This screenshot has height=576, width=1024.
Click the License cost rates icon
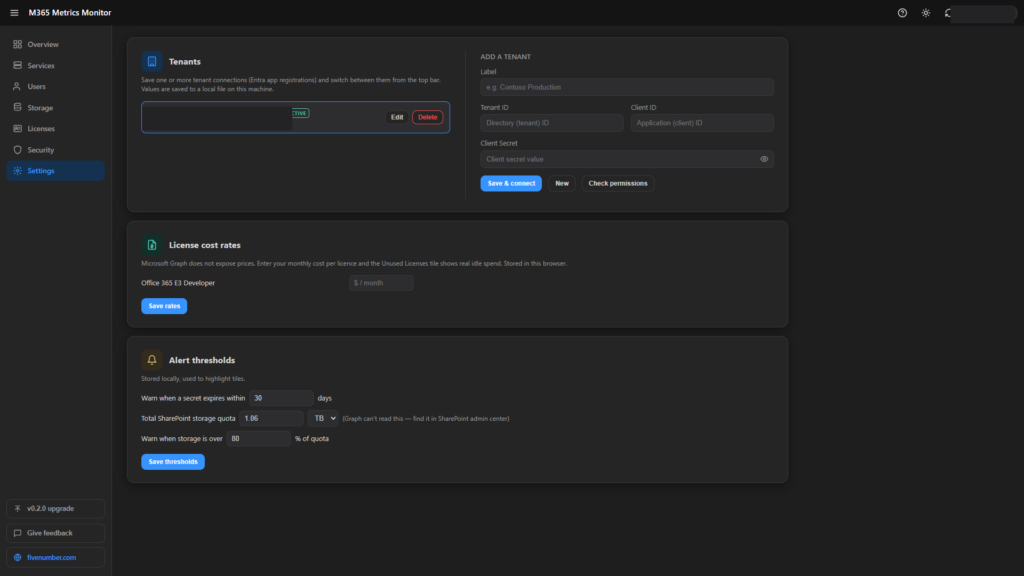(152, 245)
